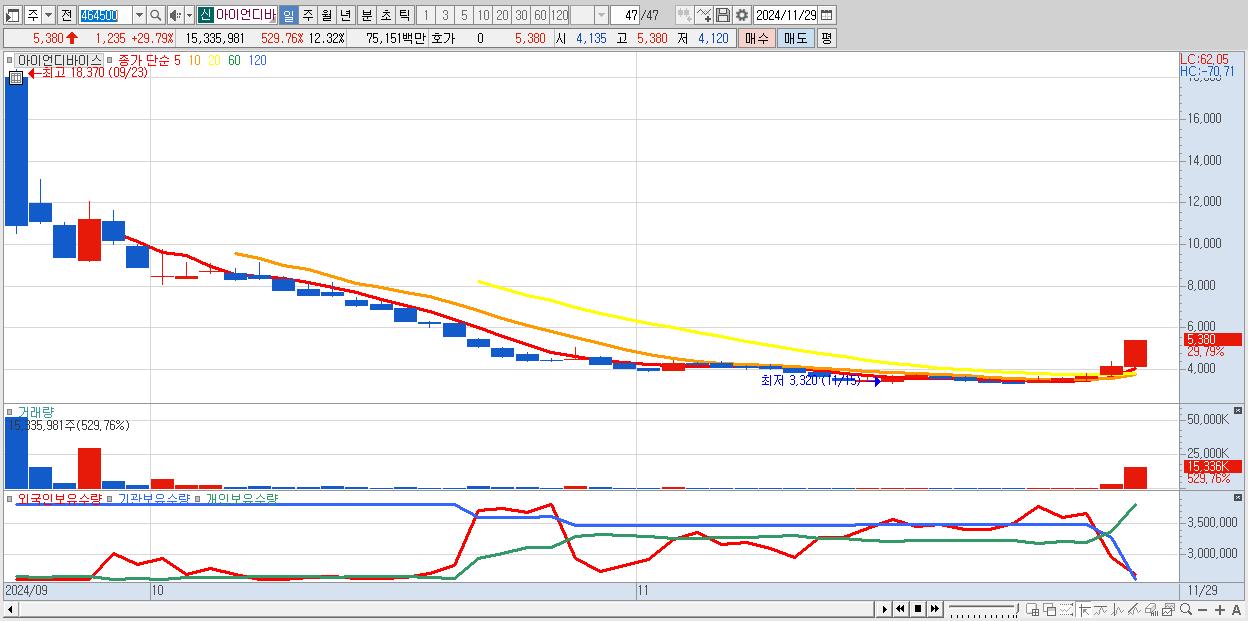Click the 매수 buy button
Screen dimensions: 1248x621
coord(757,38)
